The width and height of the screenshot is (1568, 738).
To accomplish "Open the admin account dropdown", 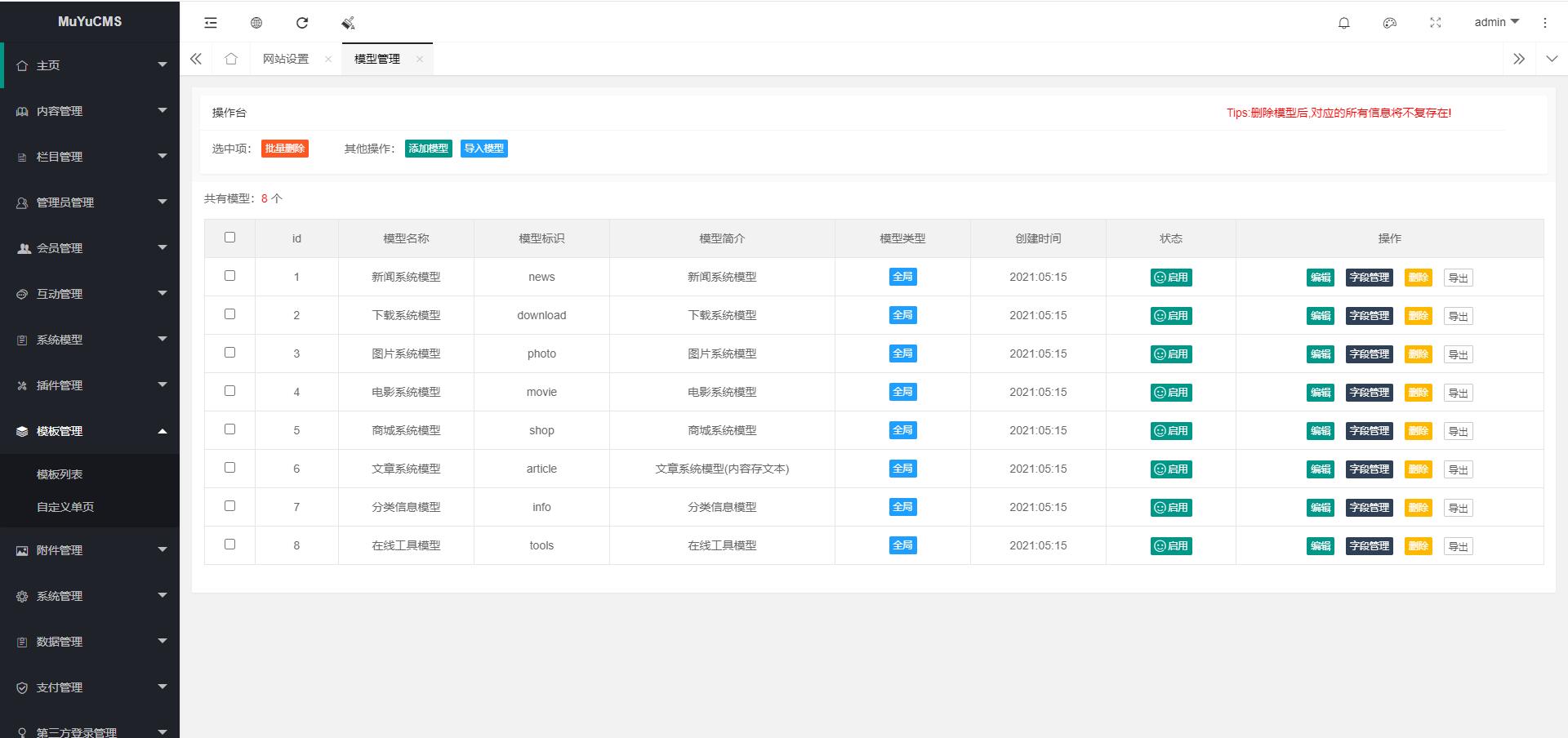I will tap(1494, 22).
